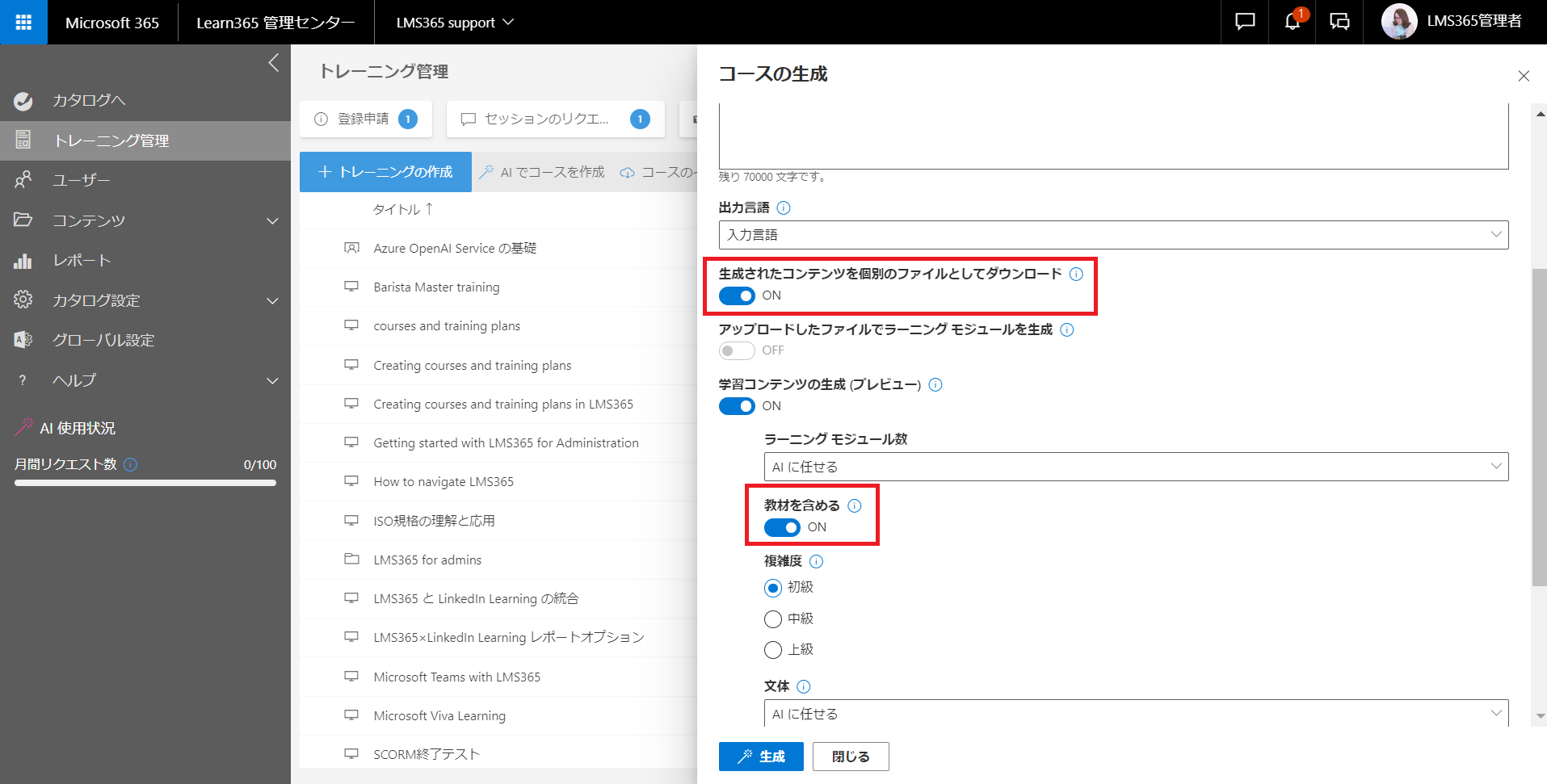1547x784 pixels.
Task: Click the 生成 button
Action: coord(761,757)
